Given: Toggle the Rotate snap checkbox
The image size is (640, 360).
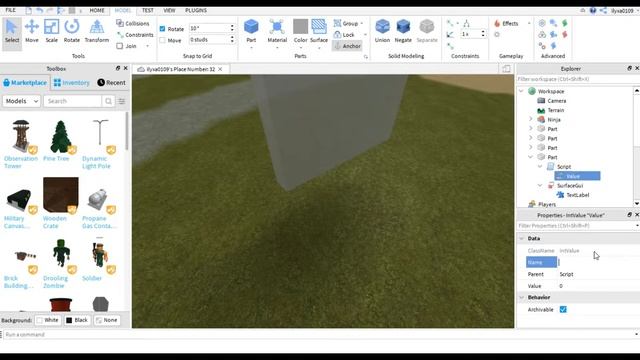Looking at the screenshot, I should tap(162, 29).
